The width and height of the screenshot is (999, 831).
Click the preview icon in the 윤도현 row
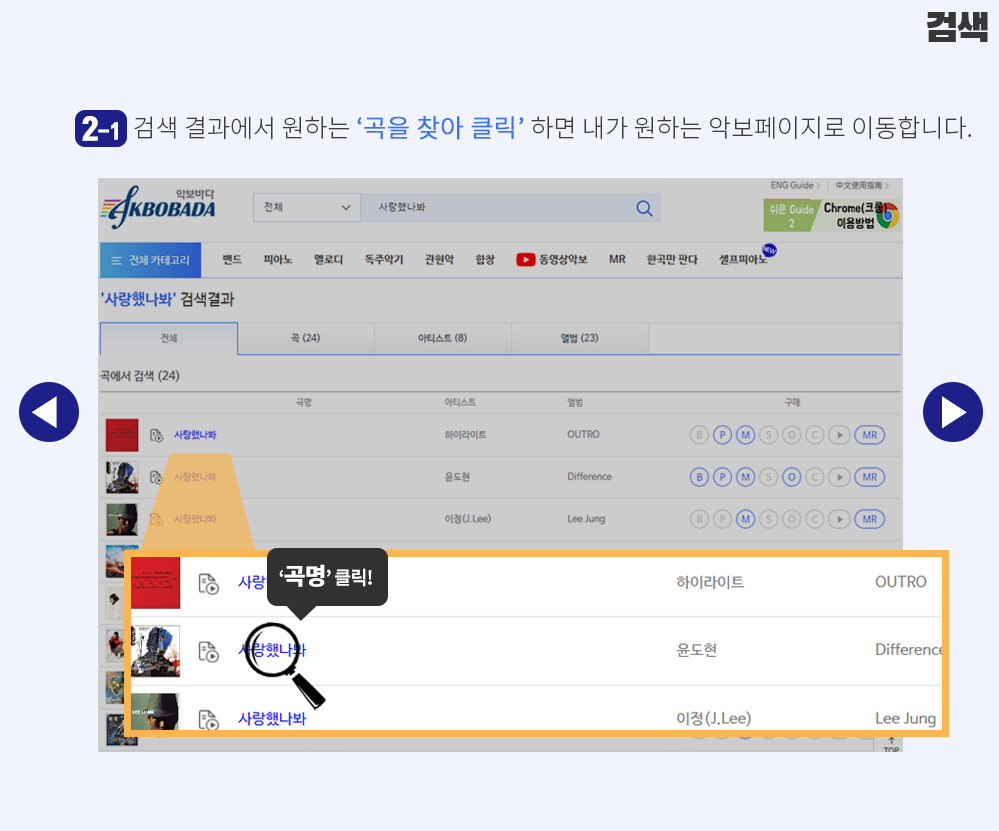click(156, 477)
